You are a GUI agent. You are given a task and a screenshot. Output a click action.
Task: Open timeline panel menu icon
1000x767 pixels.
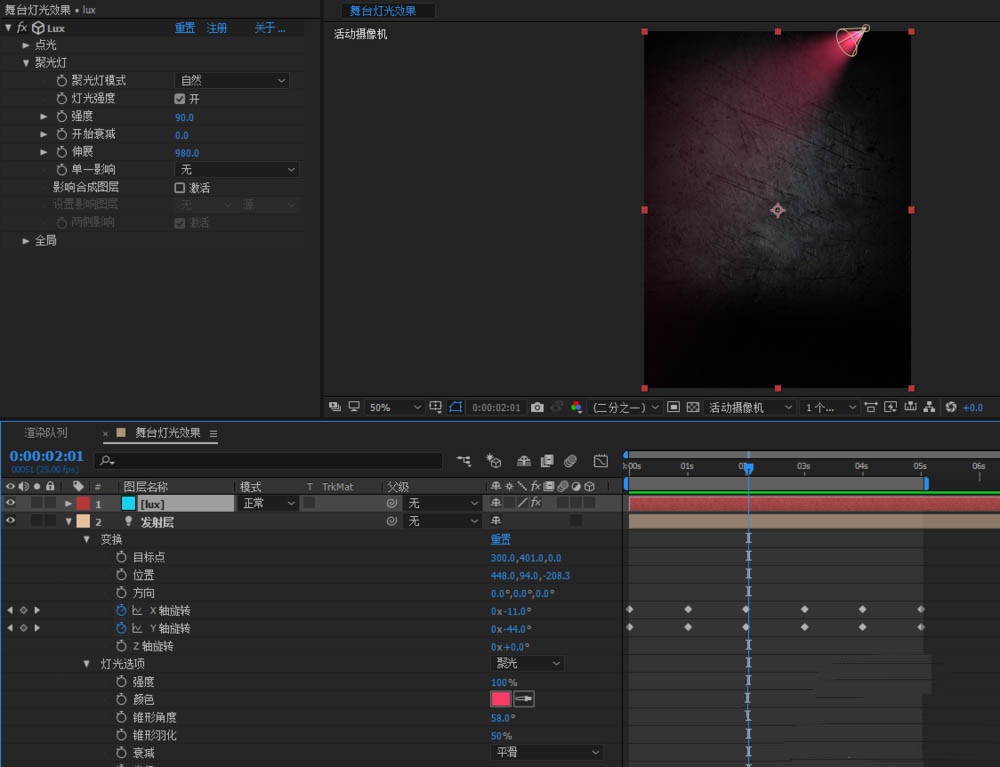click(214, 434)
